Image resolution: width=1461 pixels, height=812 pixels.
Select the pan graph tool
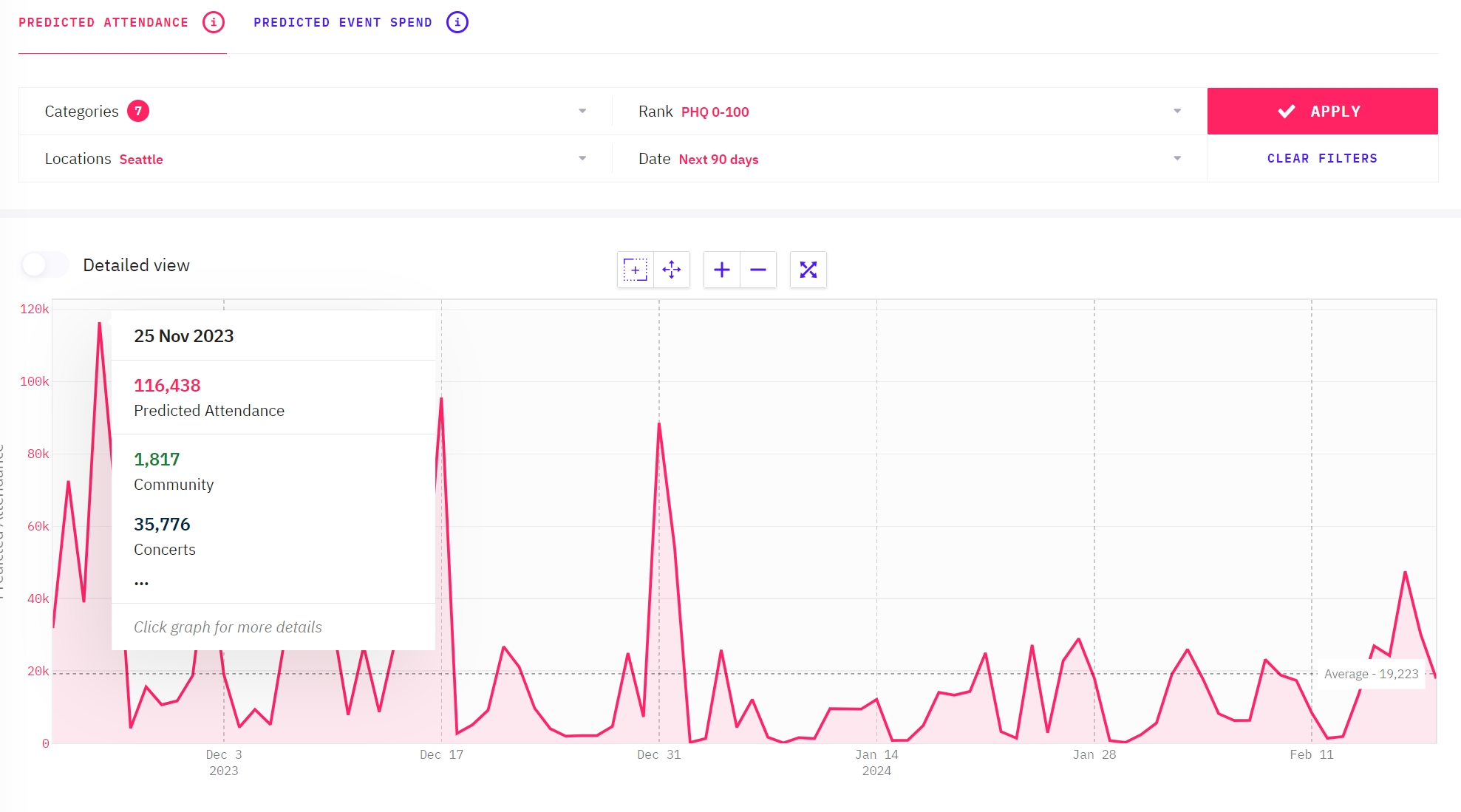(672, 270)
